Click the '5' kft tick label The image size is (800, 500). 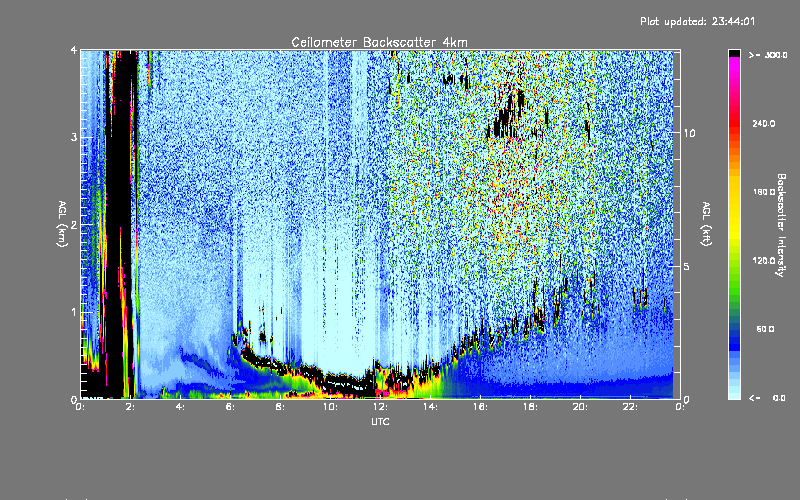point(687,266)
